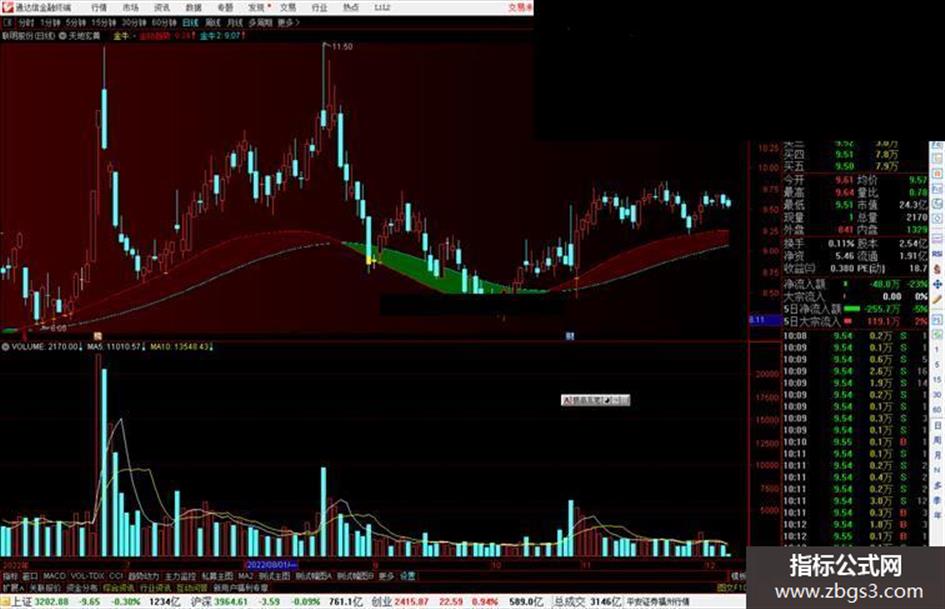Click the 总成交 status entry
This screenshot has height=609, width=945.
click(x=588, y=602)
